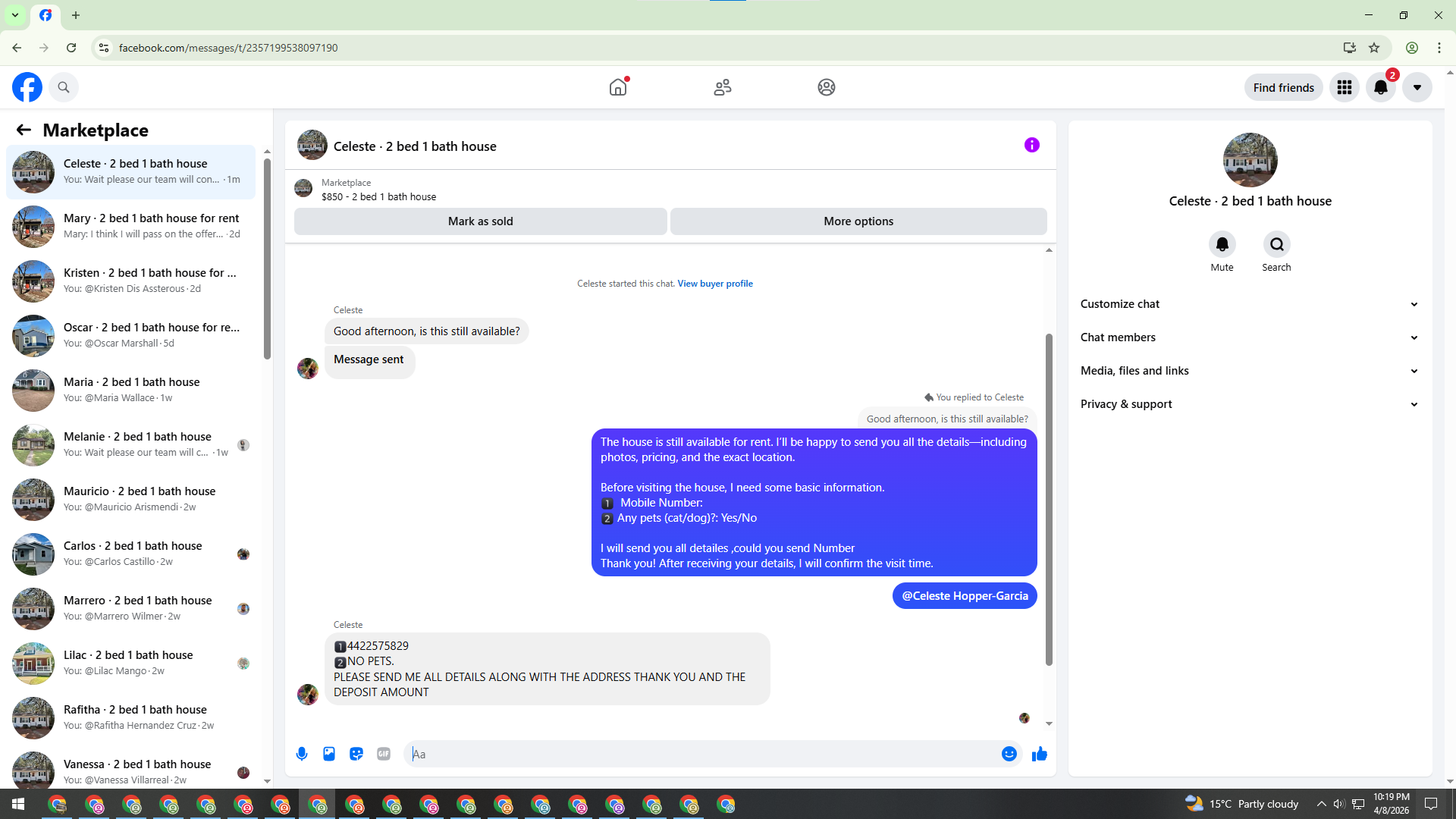The height and width of the screenshot is (819, 1456).
Task: Go to Facebook Home tab
Action: click(618, 87)
